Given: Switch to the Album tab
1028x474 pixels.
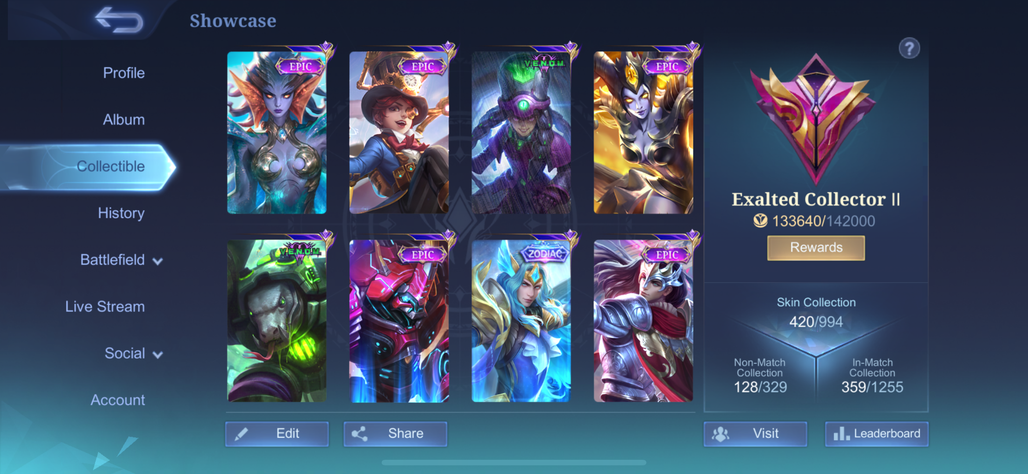Looking at the screenshot, I should click(124, 120).
